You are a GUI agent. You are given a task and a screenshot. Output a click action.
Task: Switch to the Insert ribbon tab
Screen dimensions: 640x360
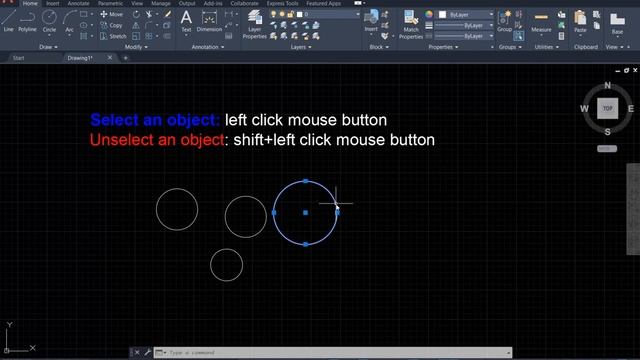tap(52, 3)
